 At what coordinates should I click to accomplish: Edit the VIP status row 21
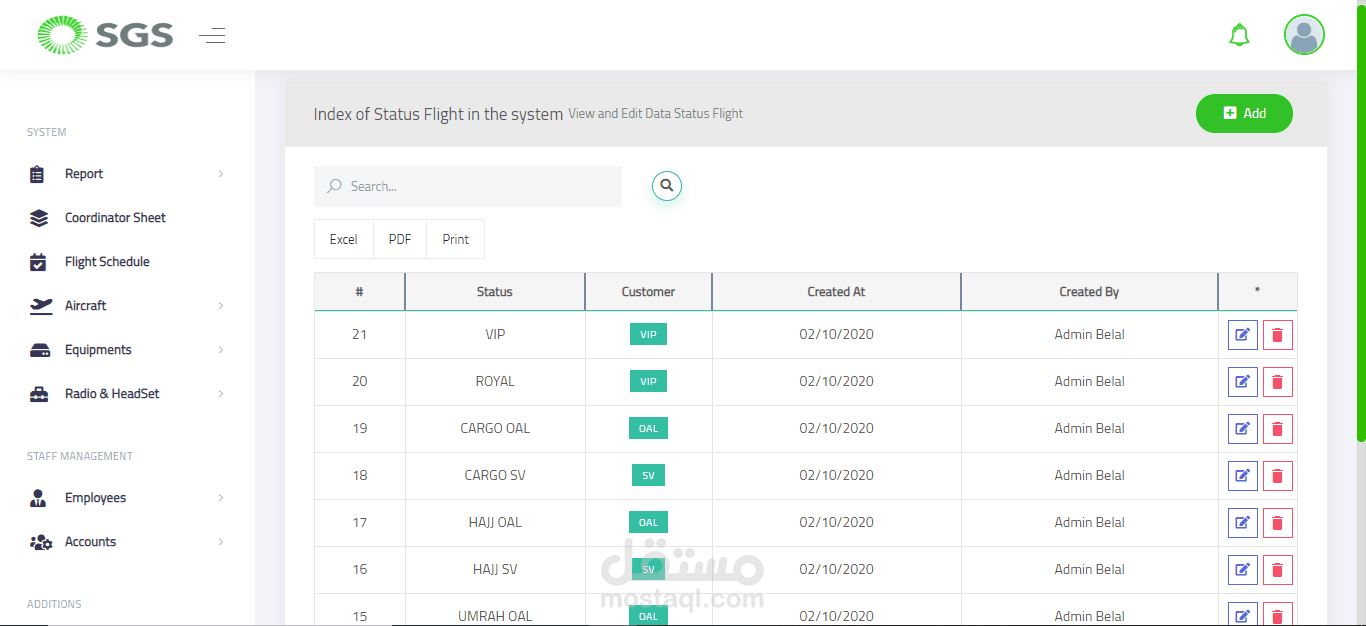coord(1242,335)
